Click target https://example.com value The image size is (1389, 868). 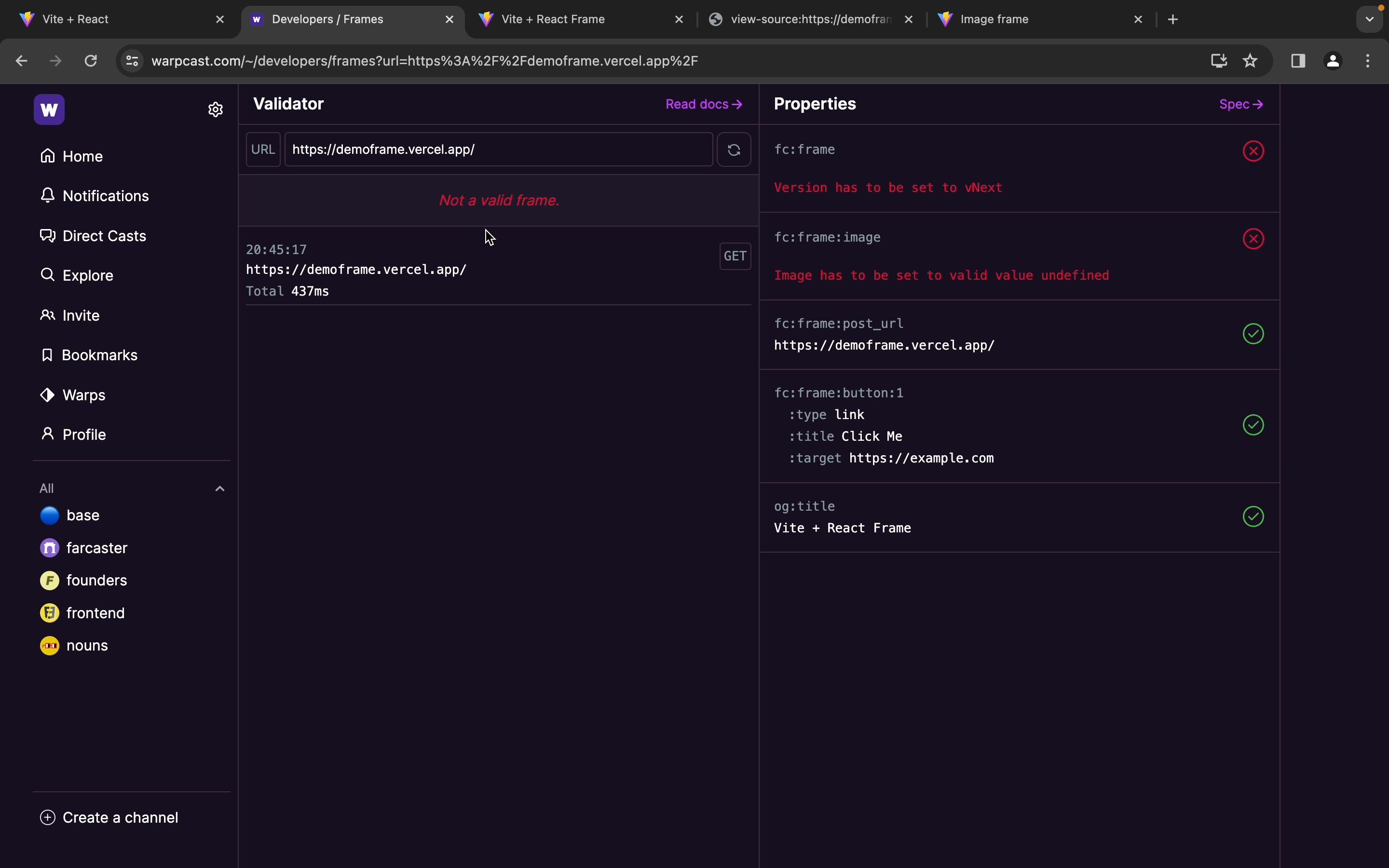point(921,459)
